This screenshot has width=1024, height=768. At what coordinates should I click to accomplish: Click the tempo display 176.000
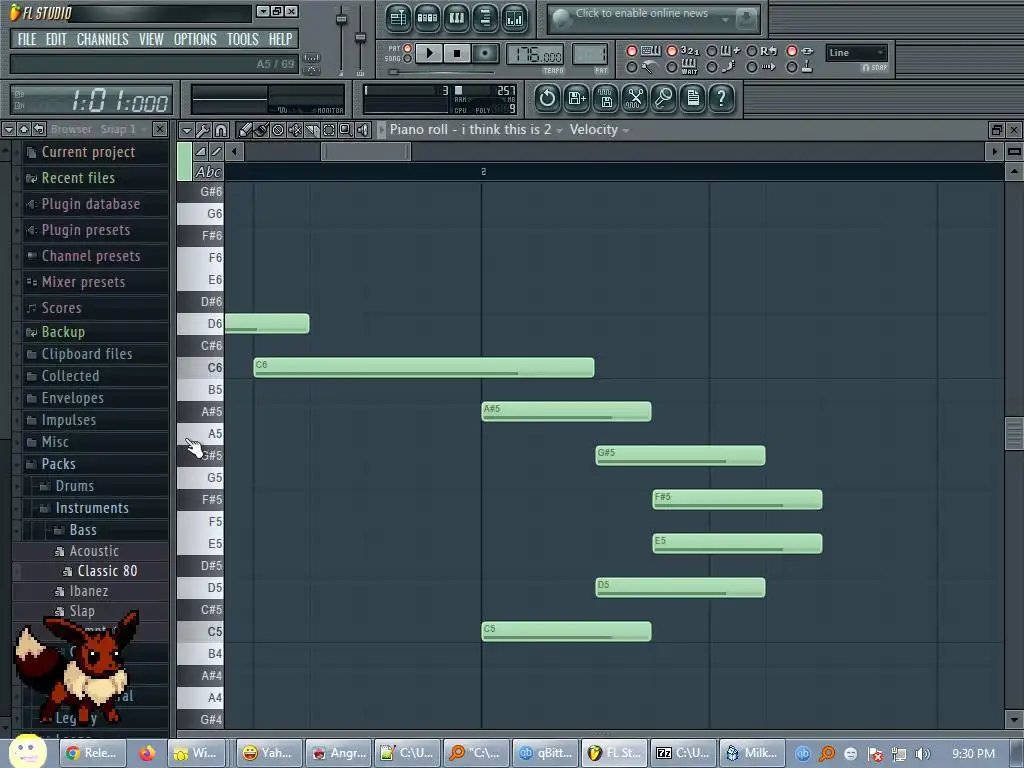click(535, 55)
